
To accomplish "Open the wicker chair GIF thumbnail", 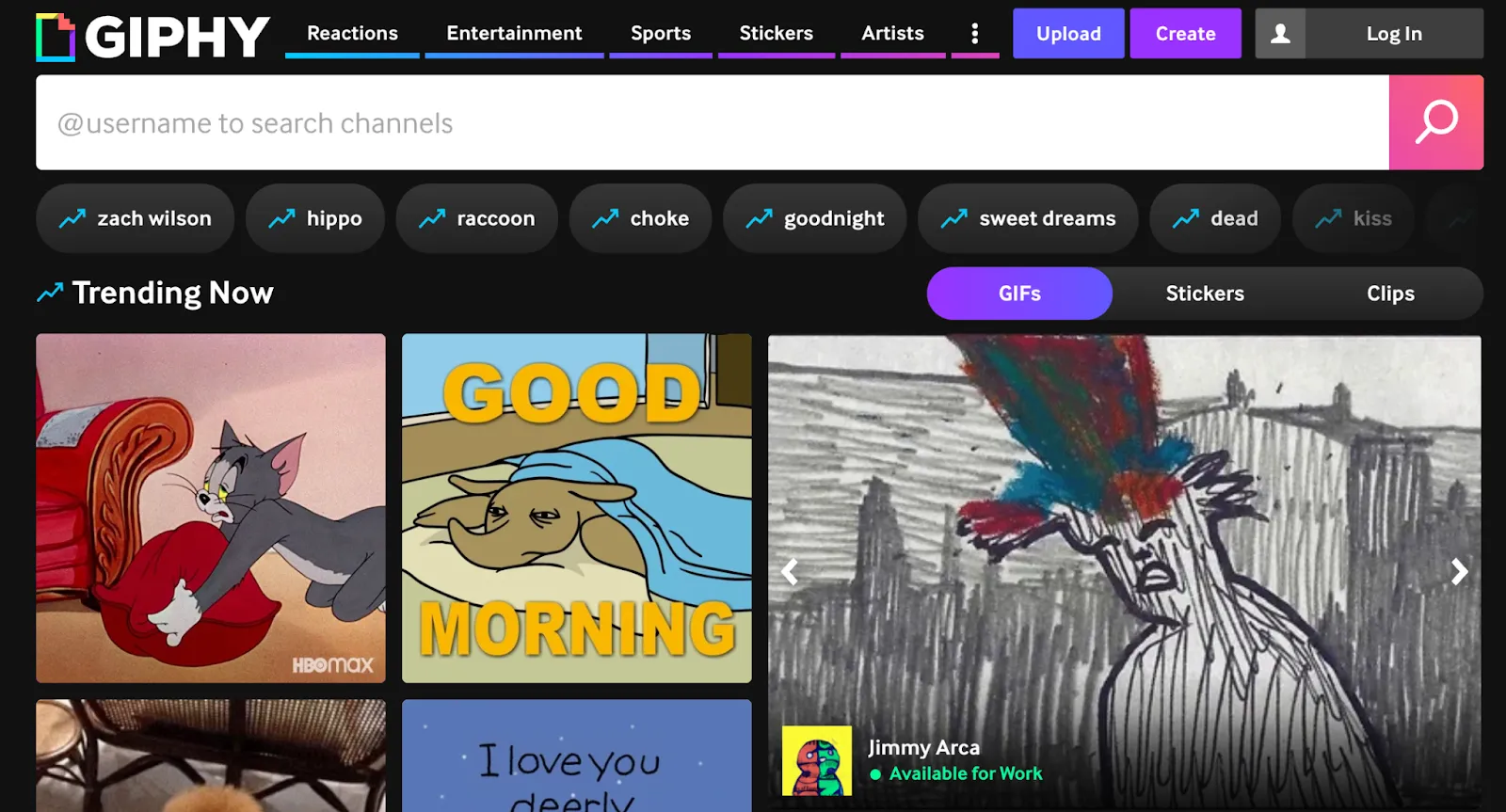I will pos(211,756).
